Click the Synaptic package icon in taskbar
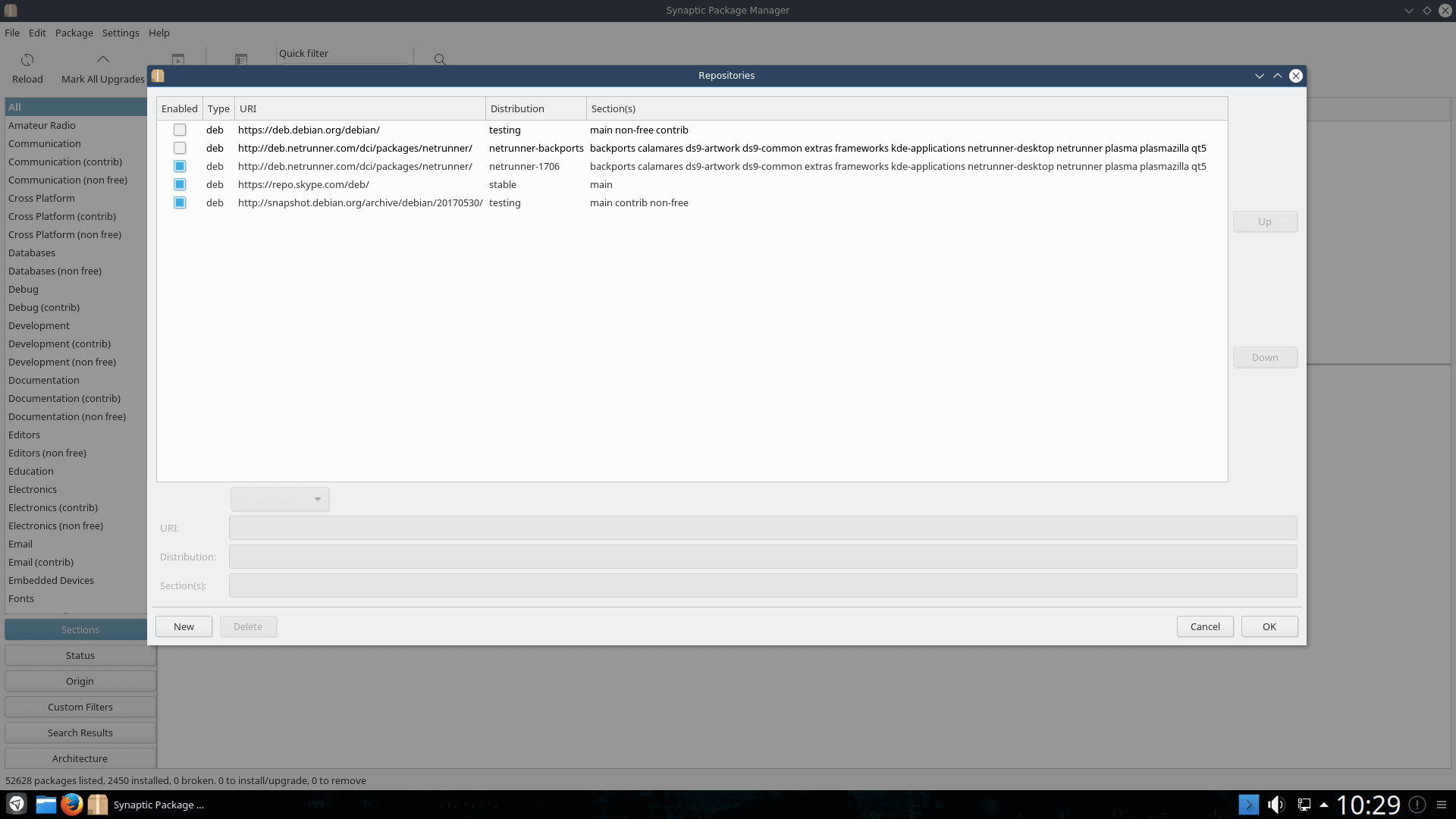1456x819 pixels. point(98,804)
